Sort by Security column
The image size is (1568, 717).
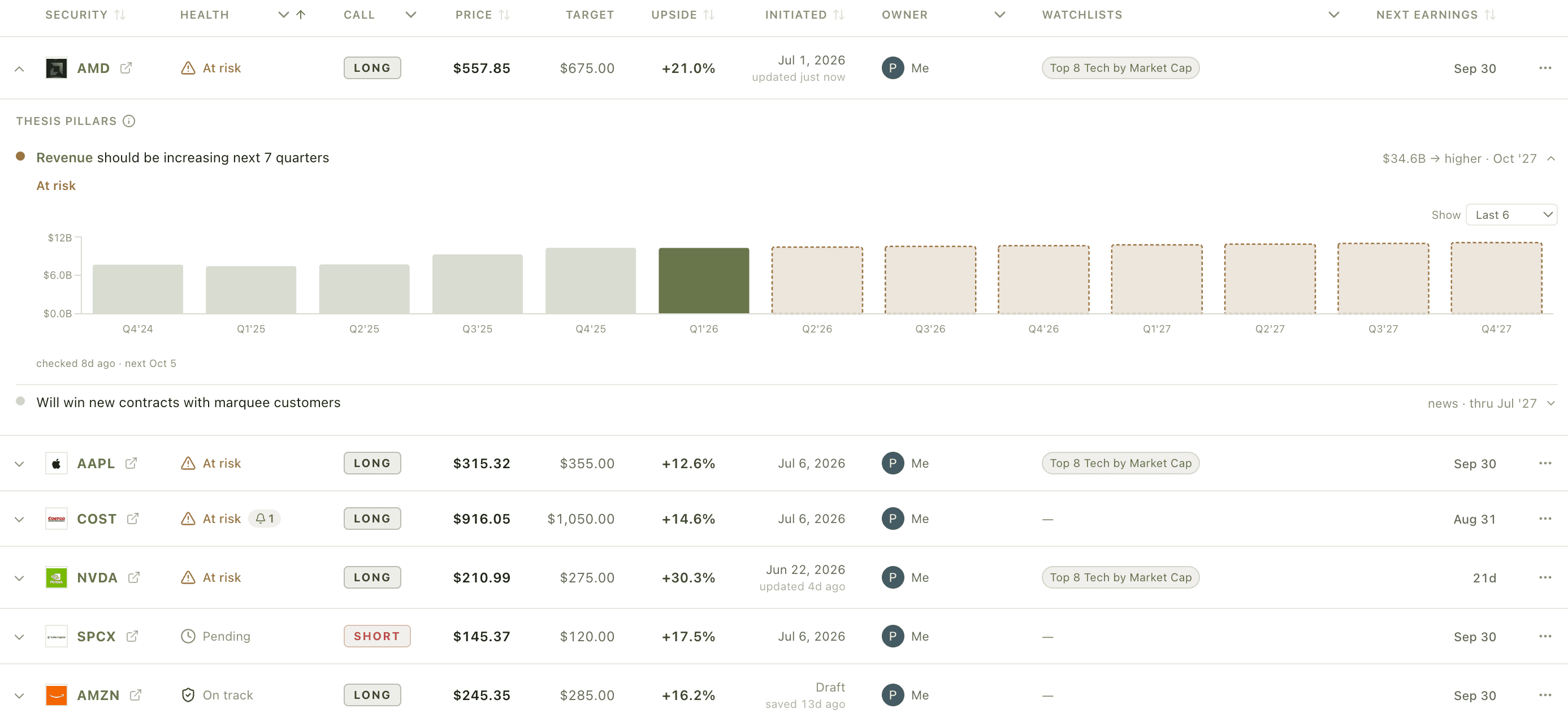click(120, 15)
